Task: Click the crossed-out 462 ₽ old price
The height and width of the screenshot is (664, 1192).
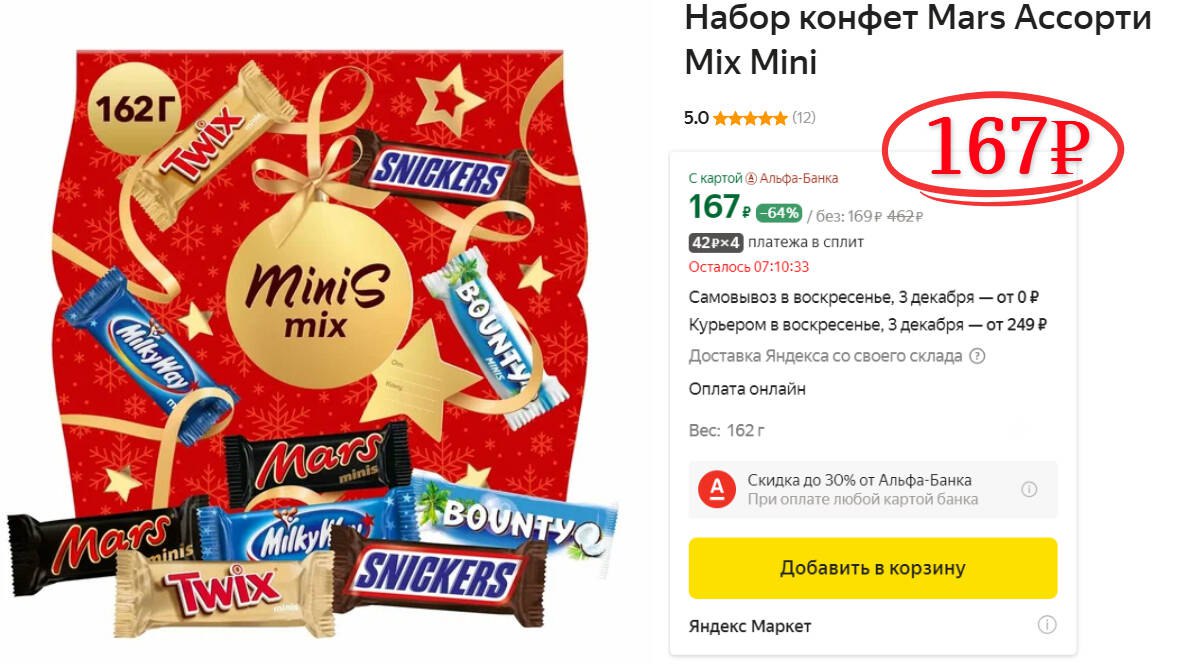Action: pyautogui.click(x=904, y=216)
